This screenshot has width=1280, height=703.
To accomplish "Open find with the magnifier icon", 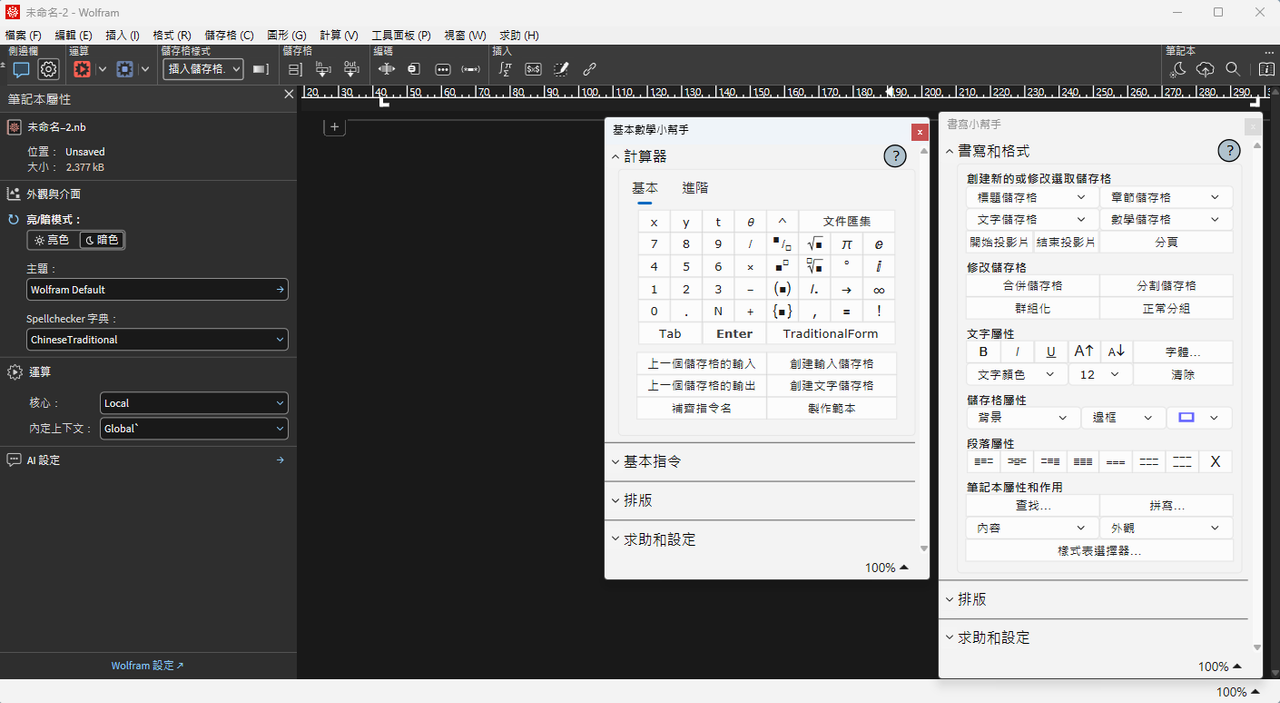I will [x=1233, y=69].
